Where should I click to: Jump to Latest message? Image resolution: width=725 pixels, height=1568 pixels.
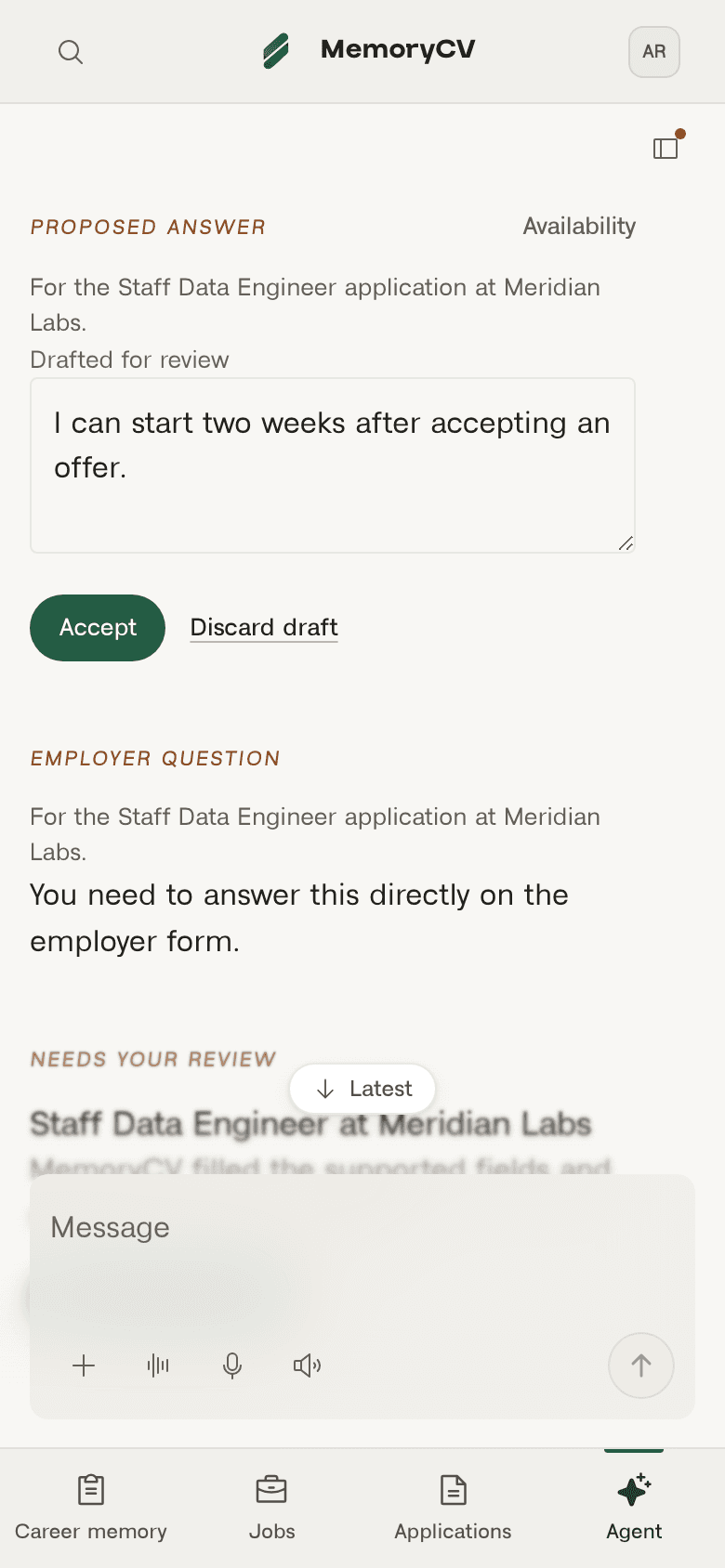coord(362,1089)
